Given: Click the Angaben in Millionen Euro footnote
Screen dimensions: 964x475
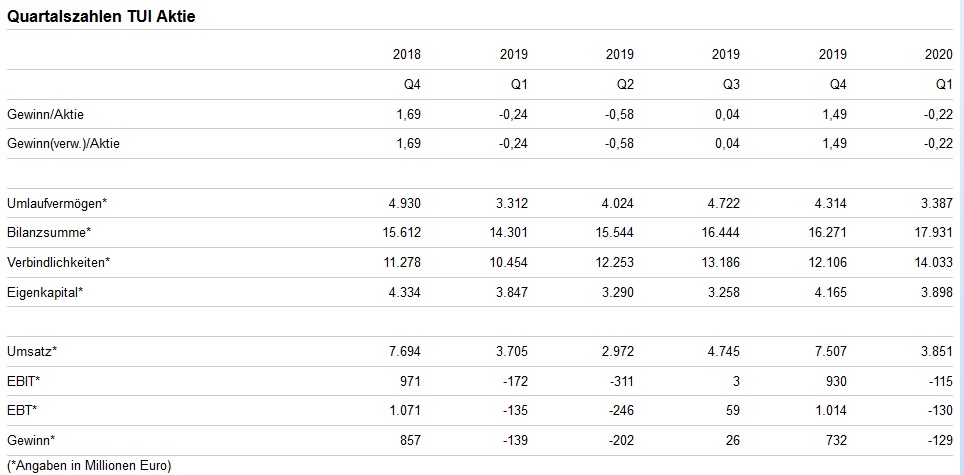Looking at the screenshot, I should pyautogui.click(x=89, y=465).
